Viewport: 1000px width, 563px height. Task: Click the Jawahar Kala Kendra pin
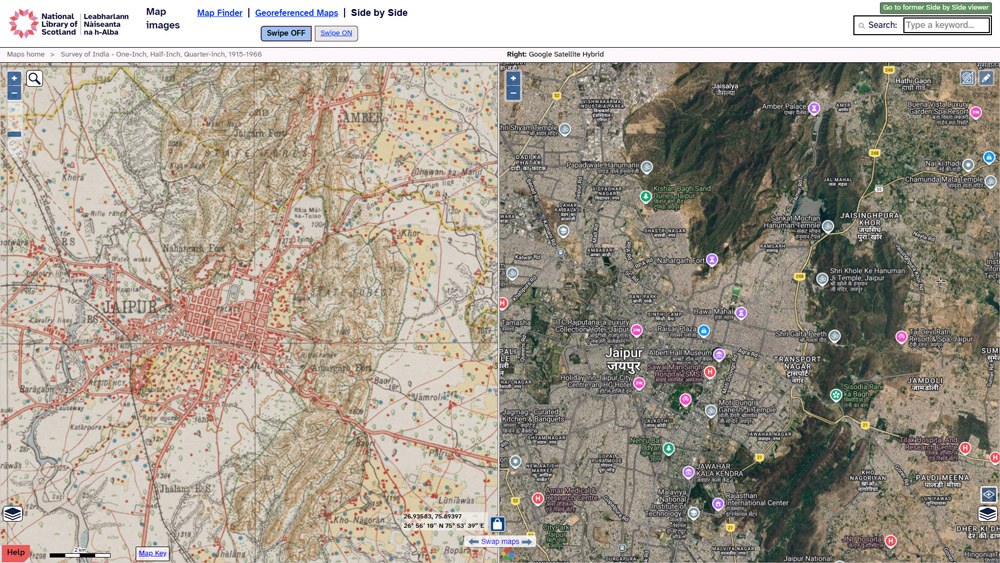point(688,472)
